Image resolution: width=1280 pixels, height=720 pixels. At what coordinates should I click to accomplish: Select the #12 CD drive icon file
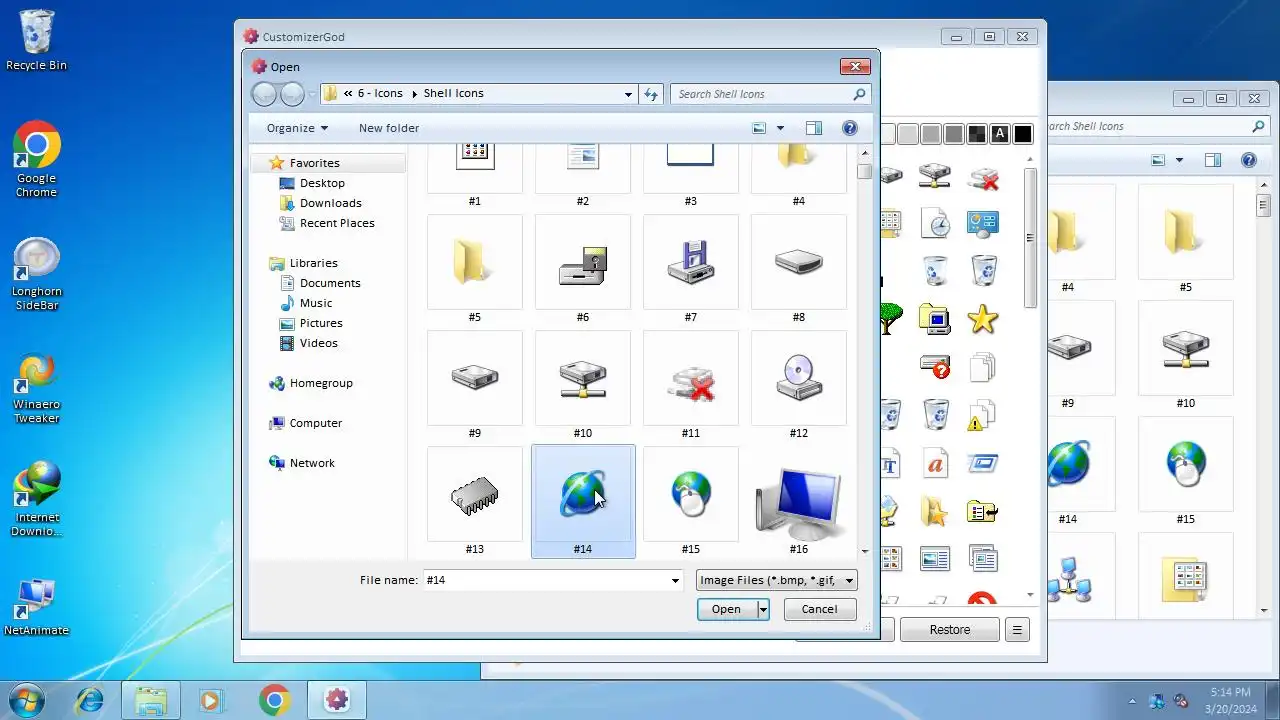[x=799, y=386]
